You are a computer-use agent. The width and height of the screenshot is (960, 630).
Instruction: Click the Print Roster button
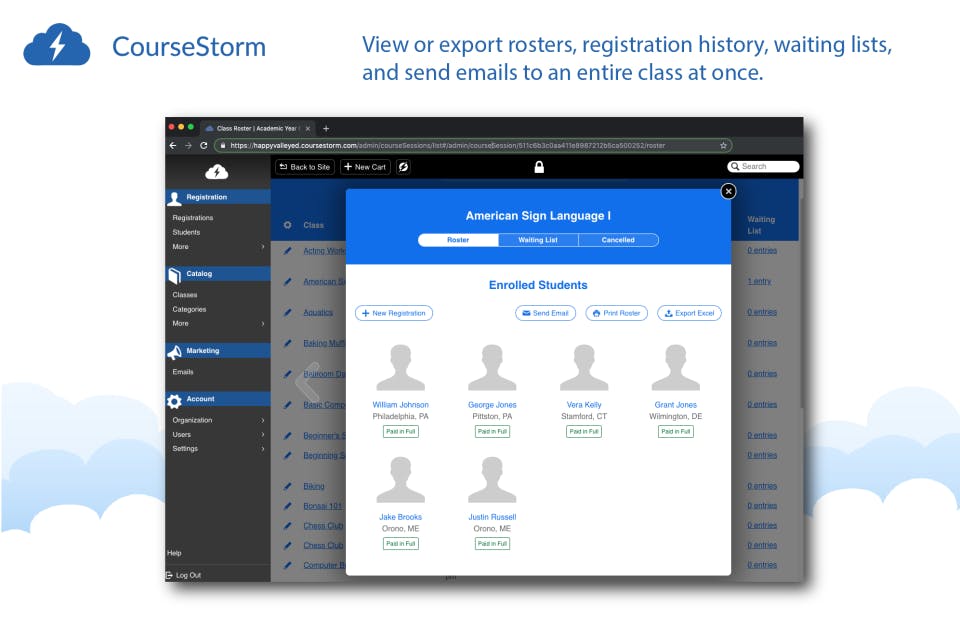[617, 313]
